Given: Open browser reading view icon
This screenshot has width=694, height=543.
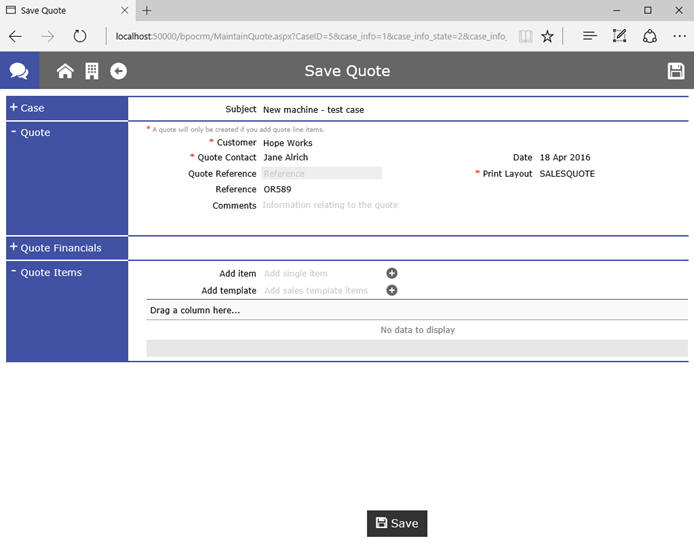Looking at the screenshot, I should pyautogui.click(x=525, y=36).
